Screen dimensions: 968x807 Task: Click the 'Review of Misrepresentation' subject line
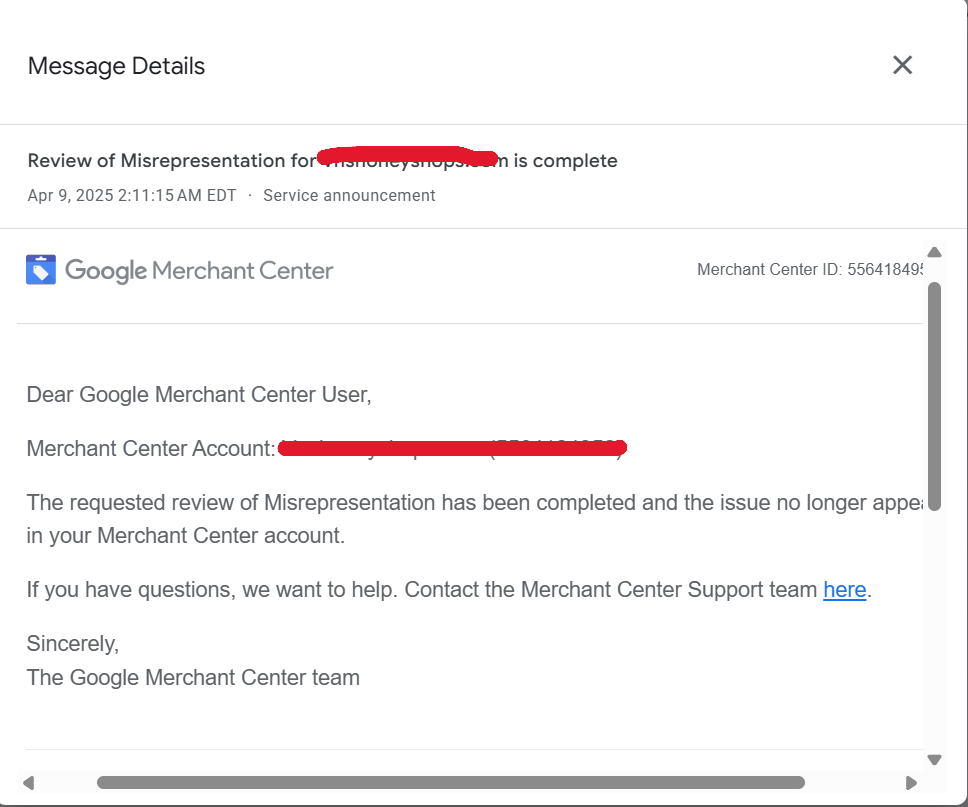[170, 161]
